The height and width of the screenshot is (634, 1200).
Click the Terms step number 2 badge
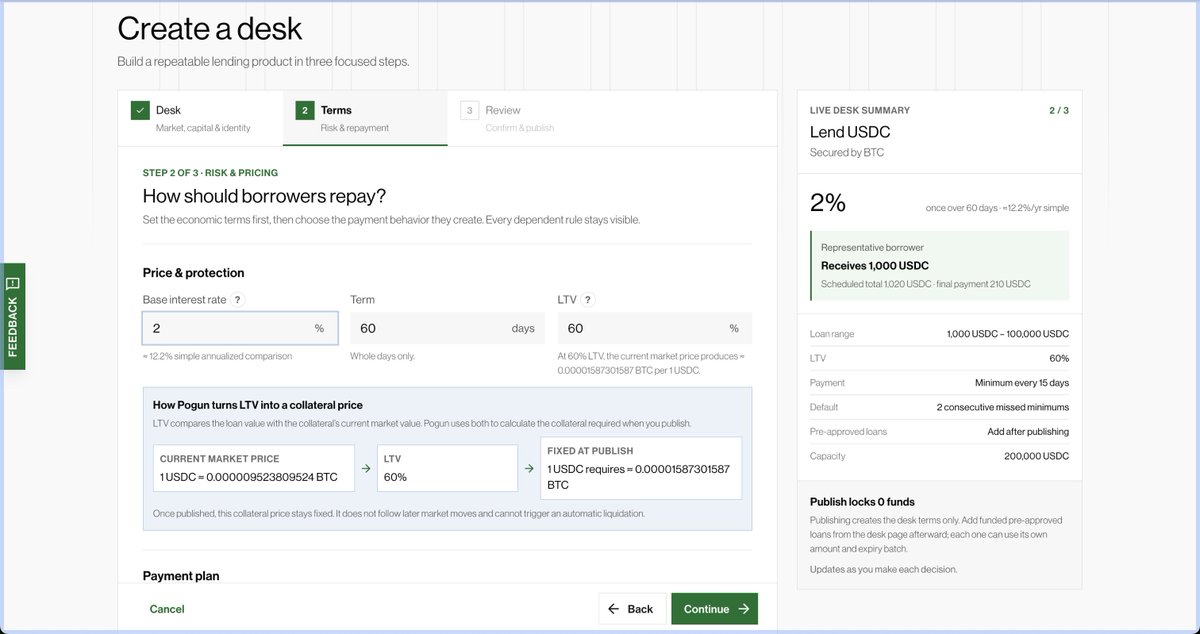[x=304, y=110]
